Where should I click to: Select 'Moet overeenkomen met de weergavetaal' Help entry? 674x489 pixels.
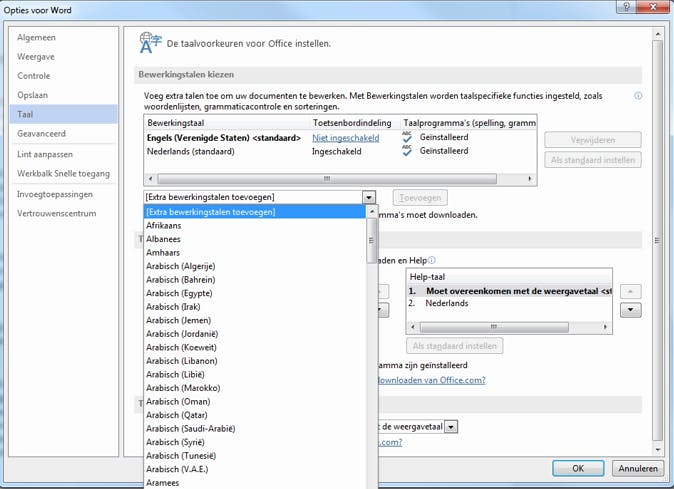click(509, 291)
